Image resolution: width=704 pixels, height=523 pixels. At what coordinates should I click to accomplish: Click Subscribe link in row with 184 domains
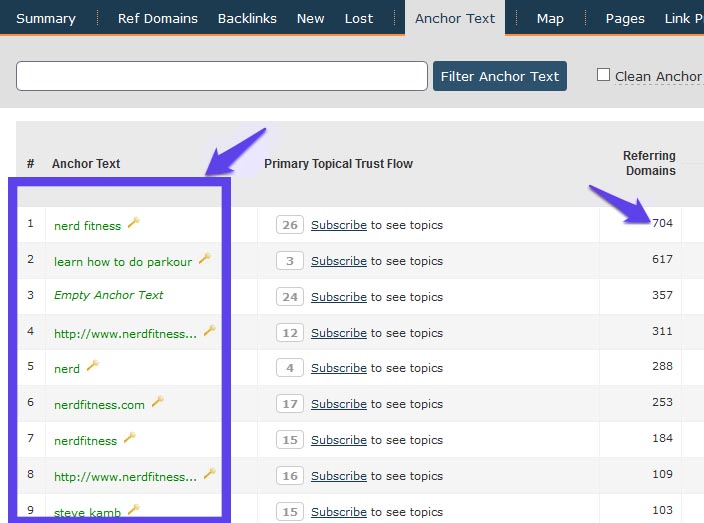click(x=339, y=440)
